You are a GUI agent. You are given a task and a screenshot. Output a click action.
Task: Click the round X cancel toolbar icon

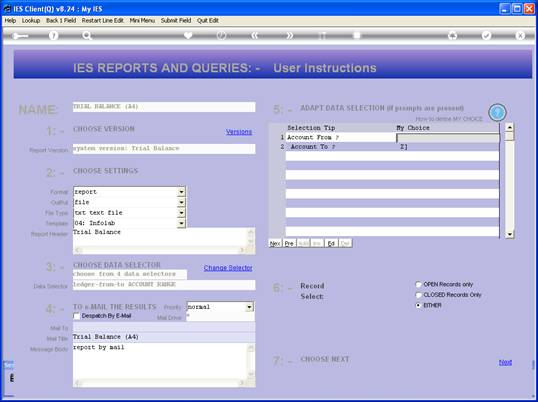click(520, 35)
